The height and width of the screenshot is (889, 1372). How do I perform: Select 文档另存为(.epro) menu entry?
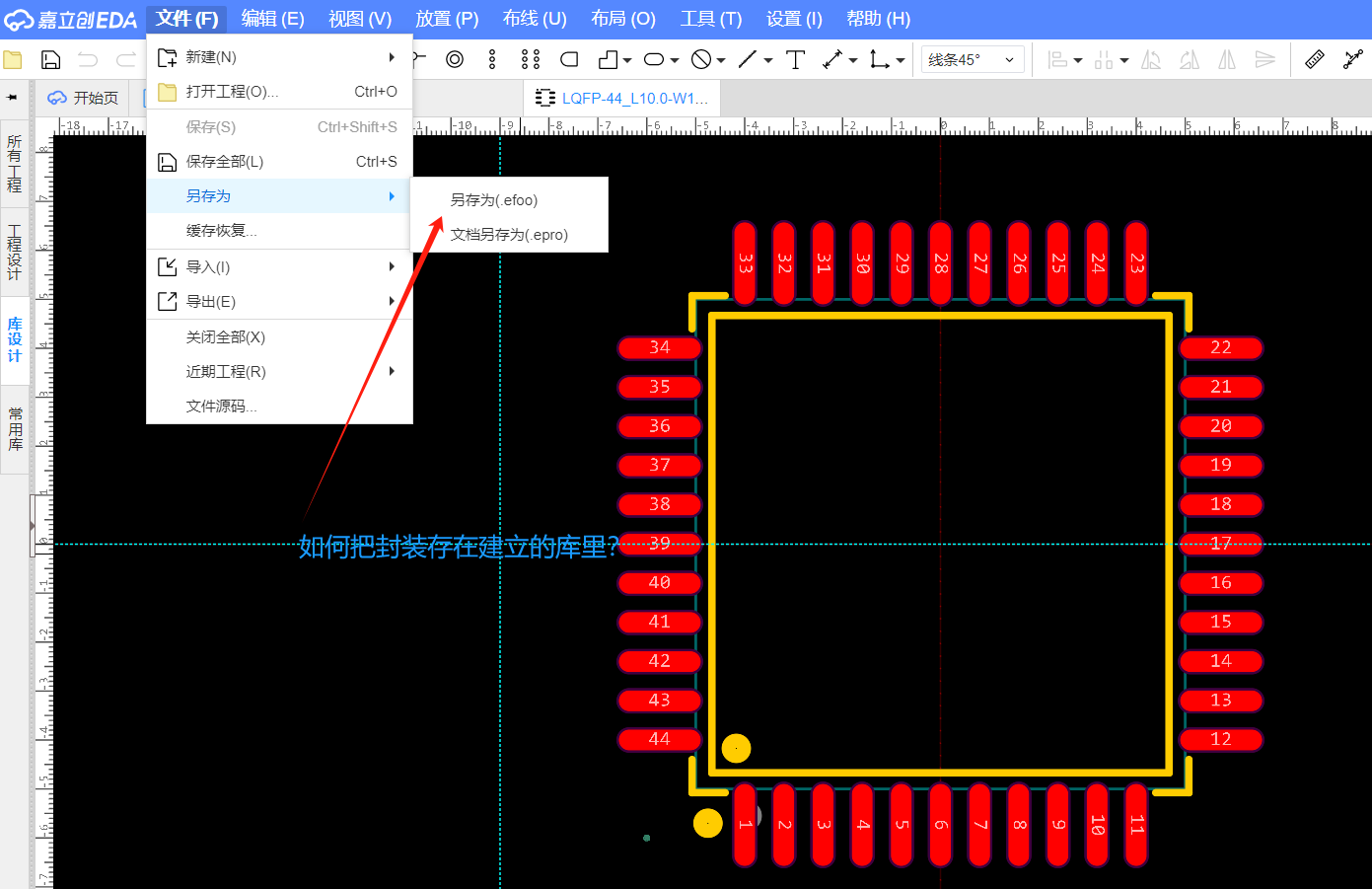509,235
